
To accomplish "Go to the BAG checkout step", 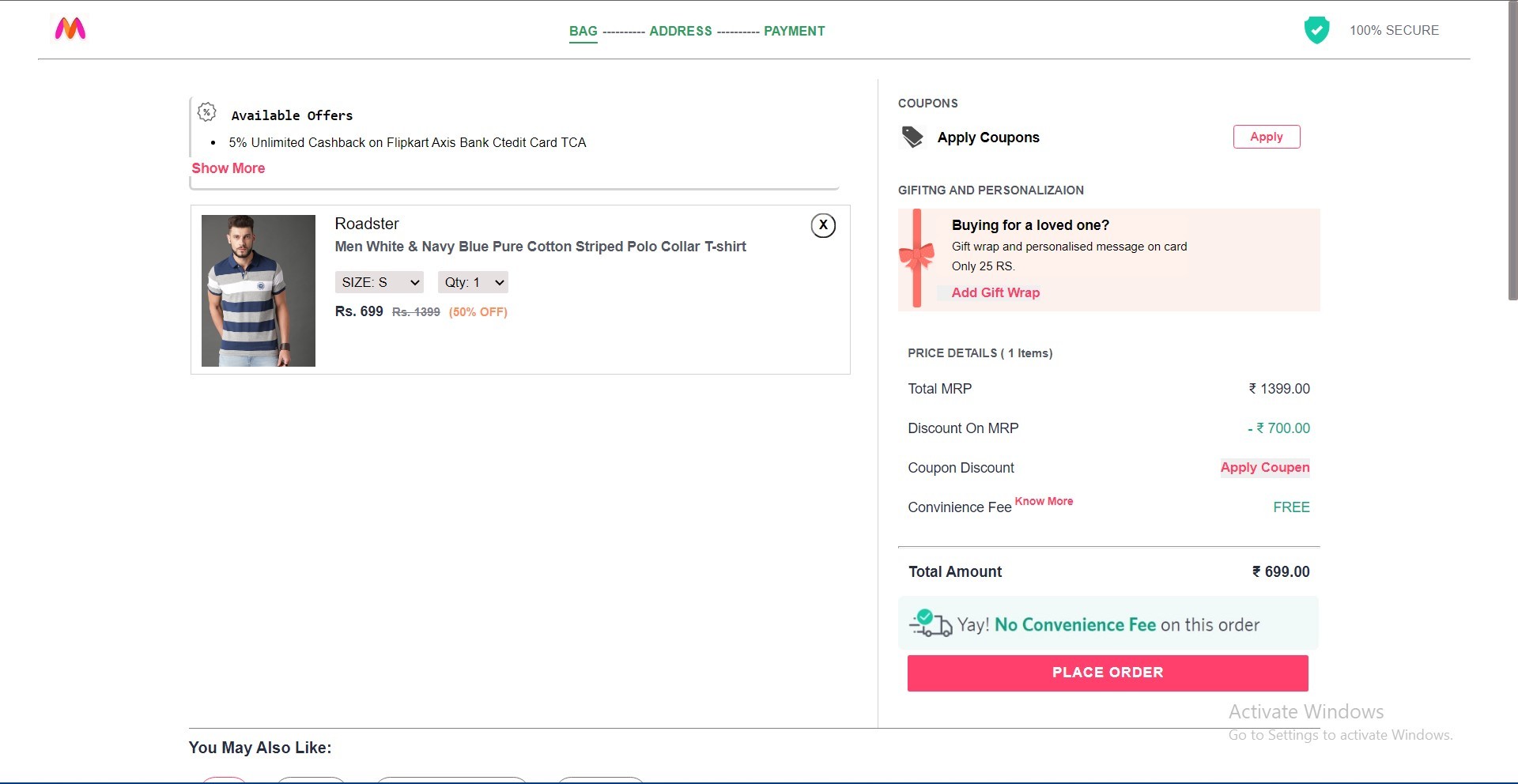I will click(x=583, y=31).
